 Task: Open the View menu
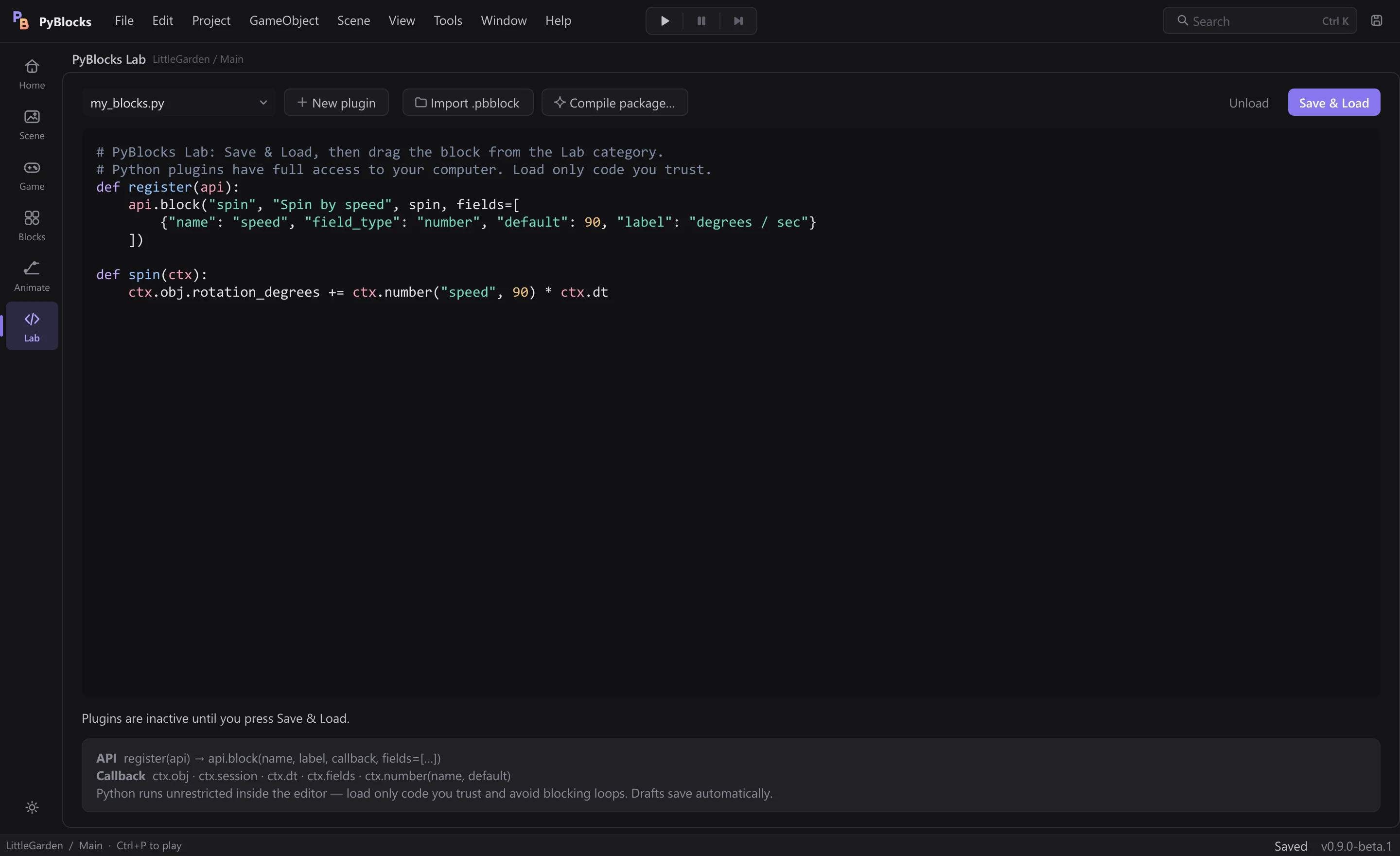pyautogui.click(x=402, y=20)
